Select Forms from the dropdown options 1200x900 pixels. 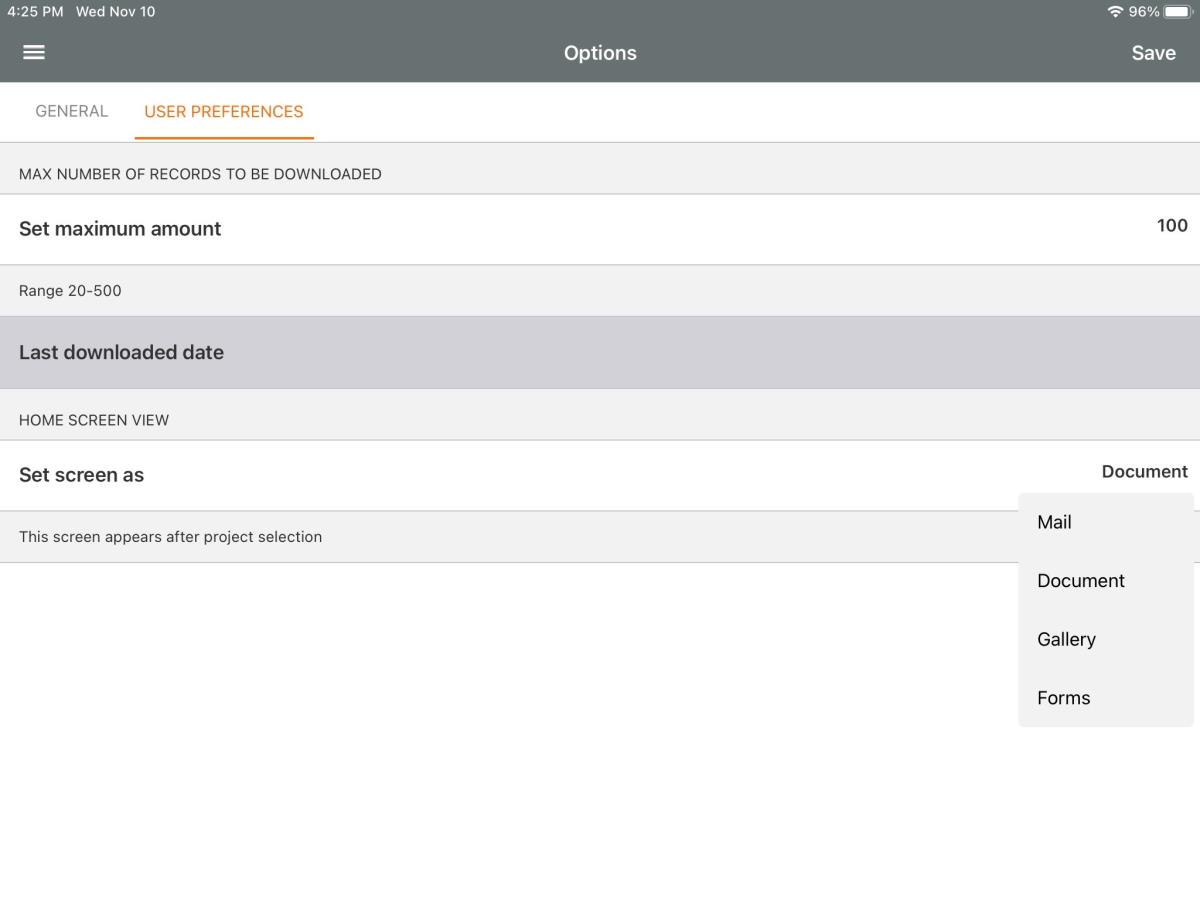[x=1063, y=698]
